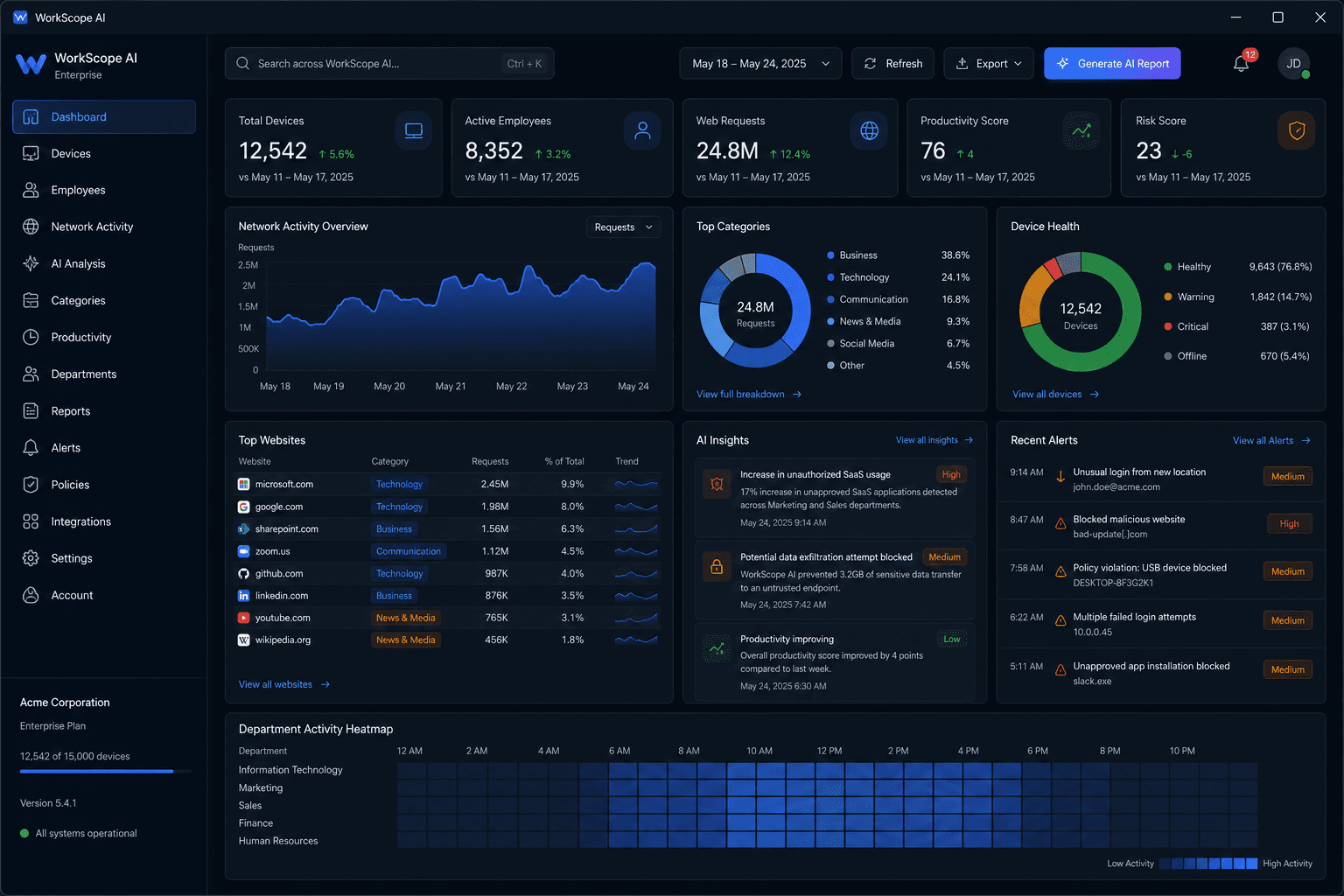Open the Employees section
Screen dimensions: 1344x896
point(104,191)
